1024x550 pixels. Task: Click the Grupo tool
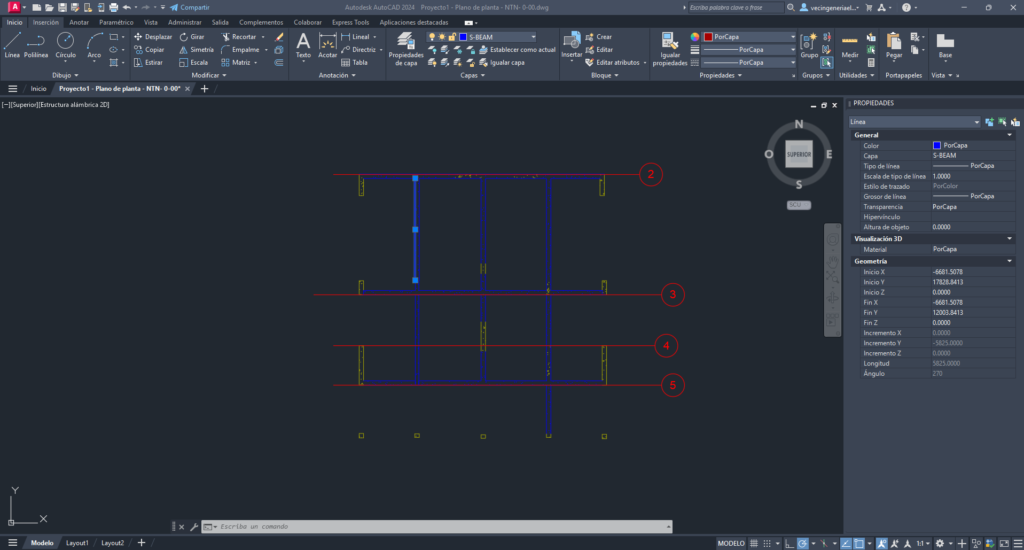tap(809, 45)
